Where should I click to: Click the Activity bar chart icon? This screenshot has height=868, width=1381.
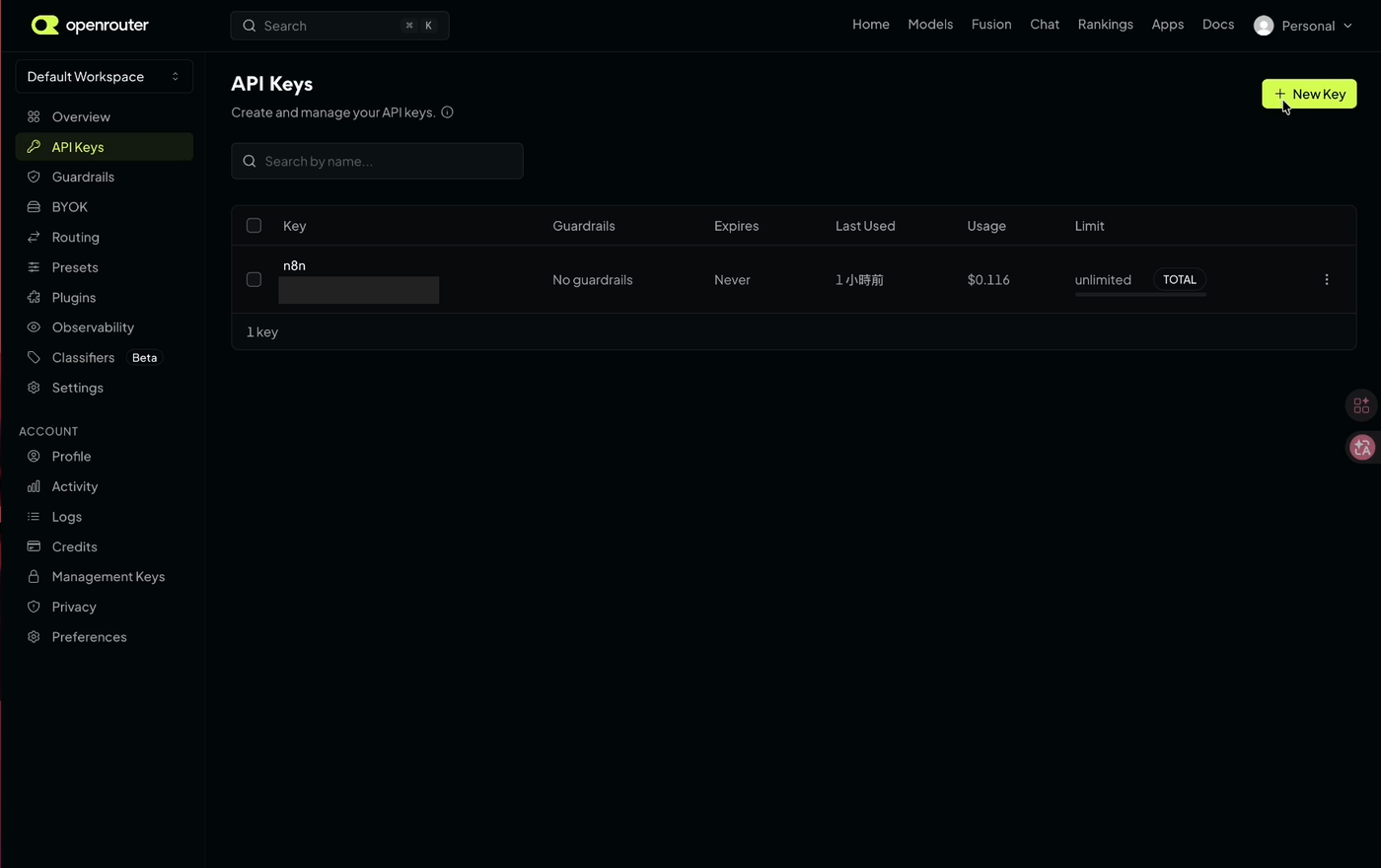point(34,486)
